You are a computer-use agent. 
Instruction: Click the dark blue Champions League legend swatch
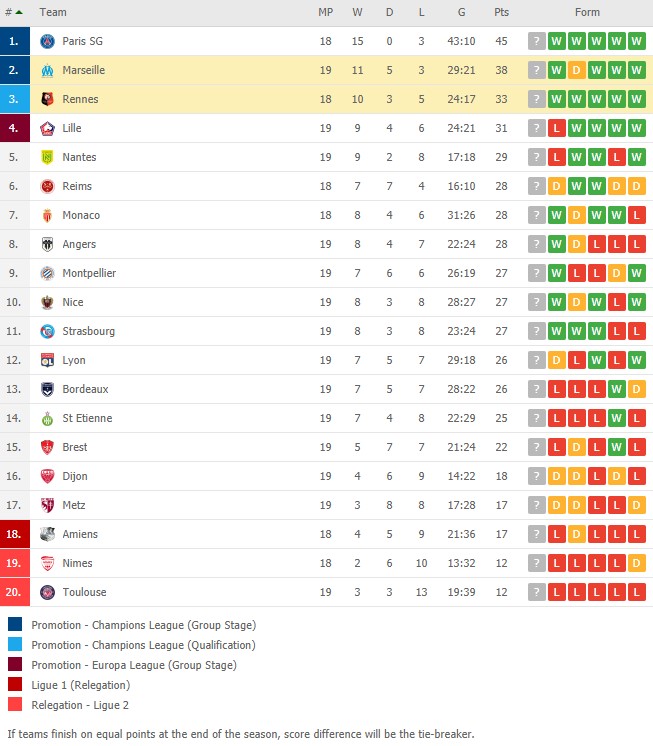click(x=15, y=624)
